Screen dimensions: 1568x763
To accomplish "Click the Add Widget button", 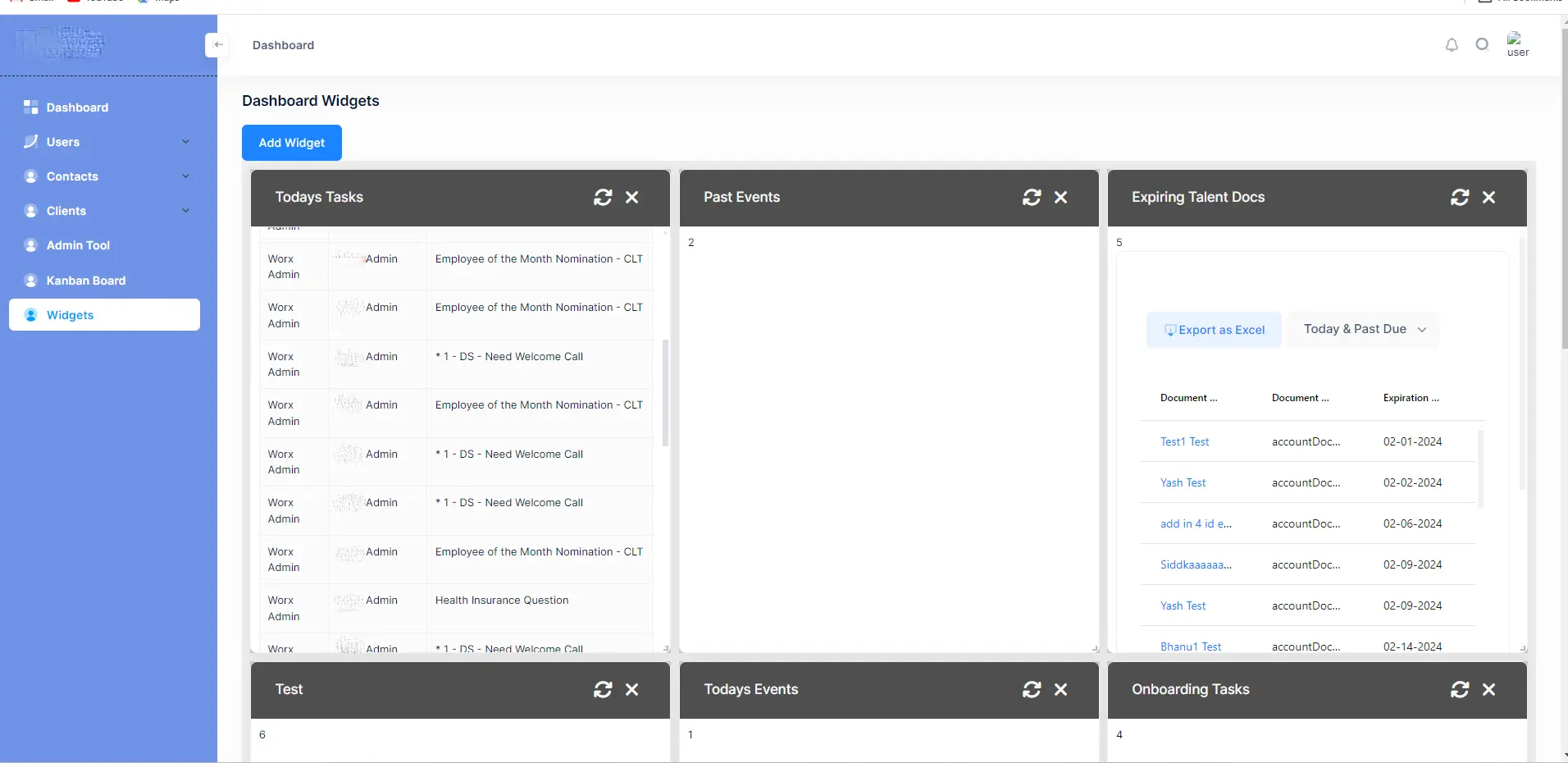I will coord(291,143).
